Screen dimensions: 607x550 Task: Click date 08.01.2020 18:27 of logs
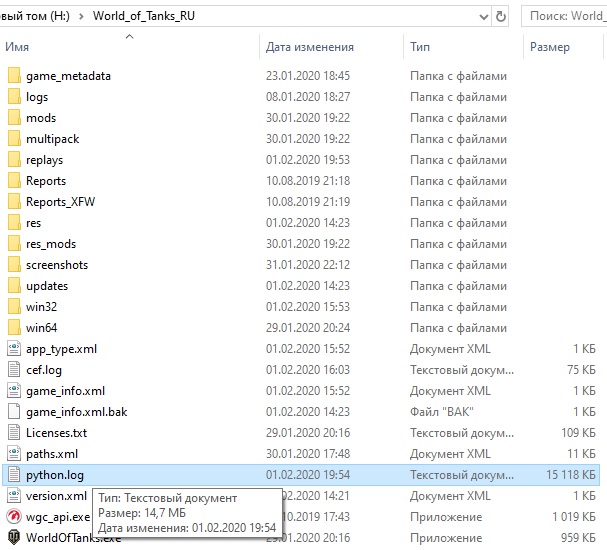click(x=308, y=96)
